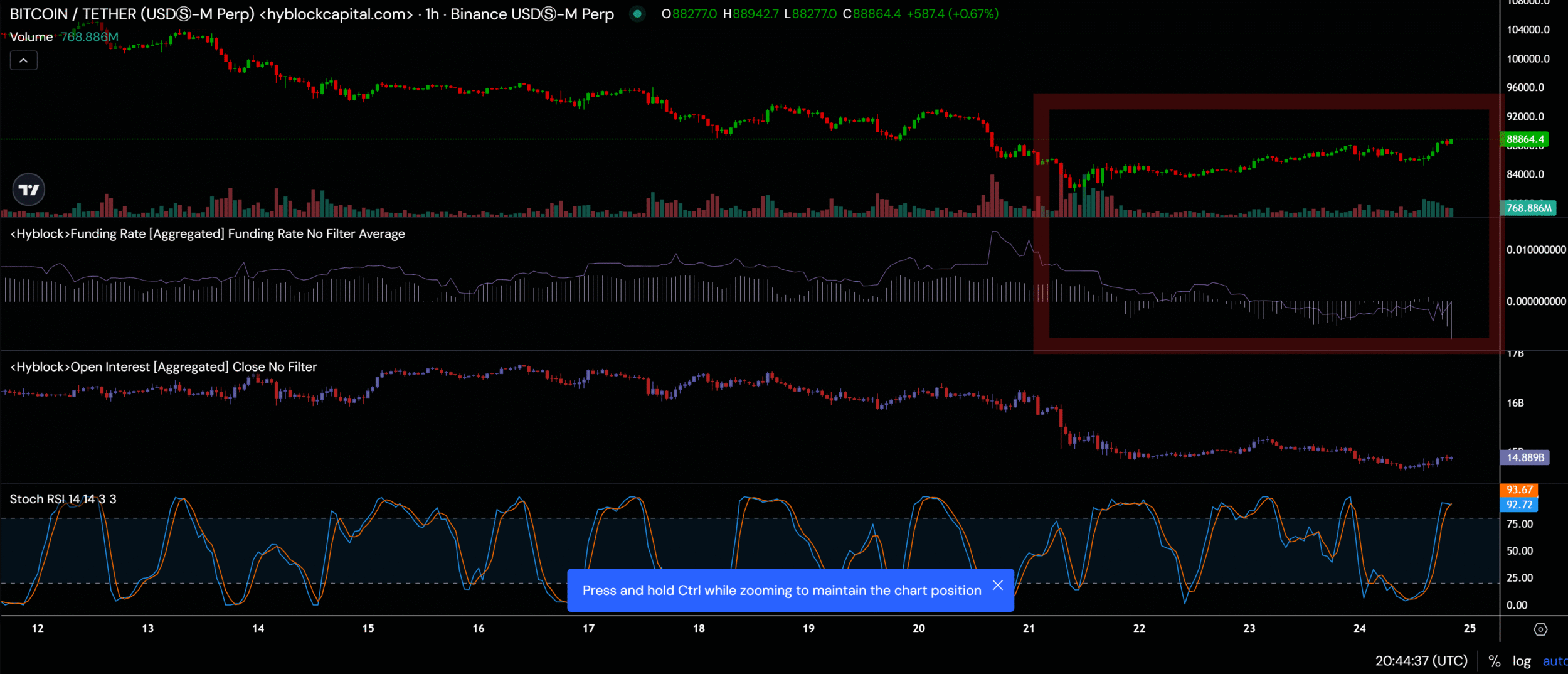Click the orange 93.67 Stoch RSI label
The image size is (1568, 674).
[1518, 489]
